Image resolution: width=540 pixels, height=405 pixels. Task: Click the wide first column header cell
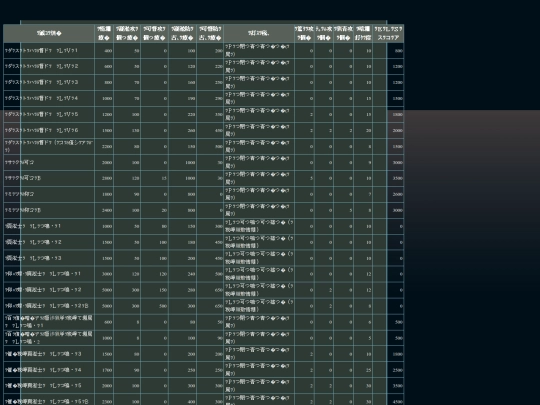(x=49, y=33)
